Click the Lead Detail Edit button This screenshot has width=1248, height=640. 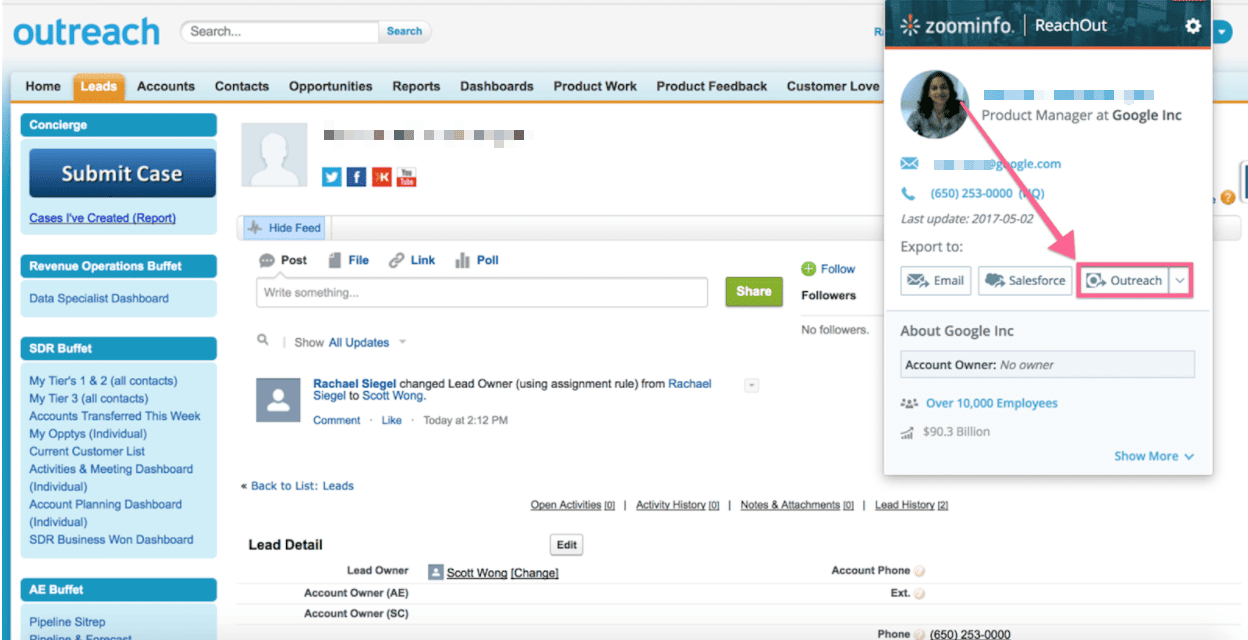click(567, 545)
